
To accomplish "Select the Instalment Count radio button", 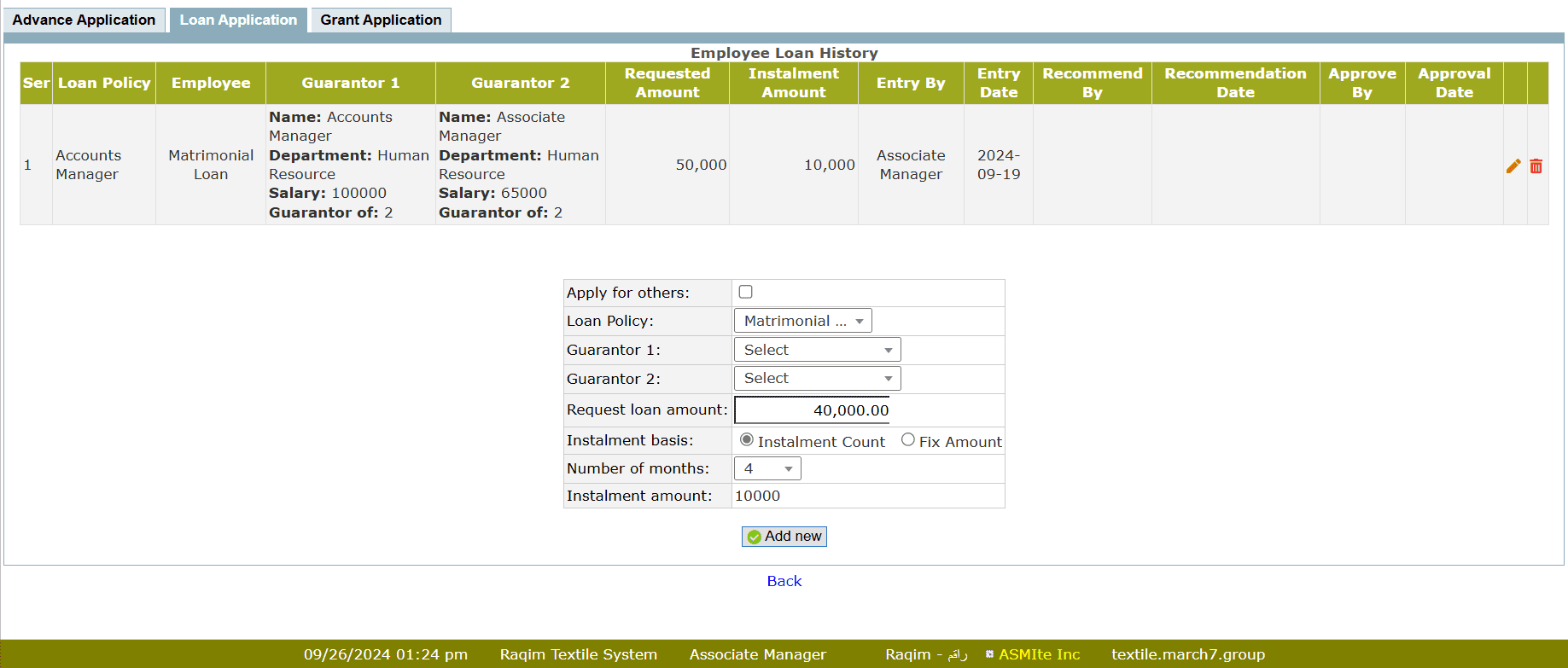I will coord(747,440).
